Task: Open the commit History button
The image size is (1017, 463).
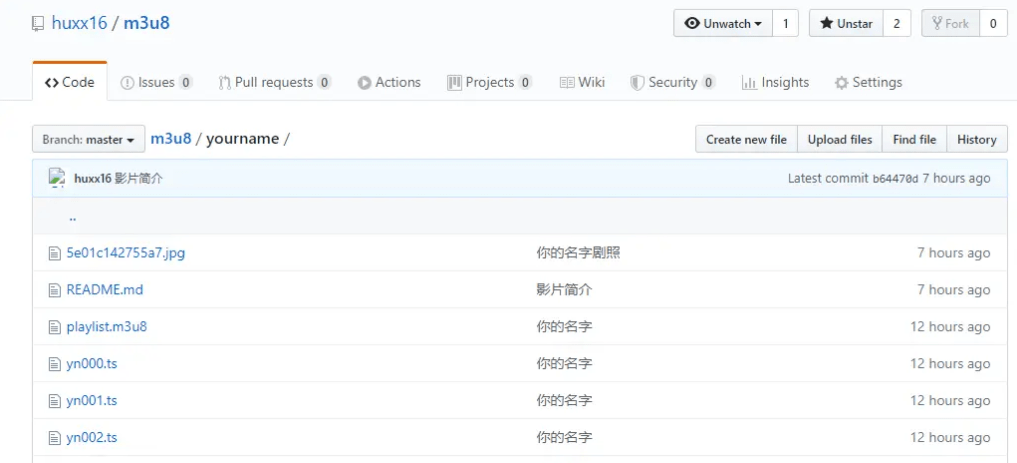Action: pos(977,139)
